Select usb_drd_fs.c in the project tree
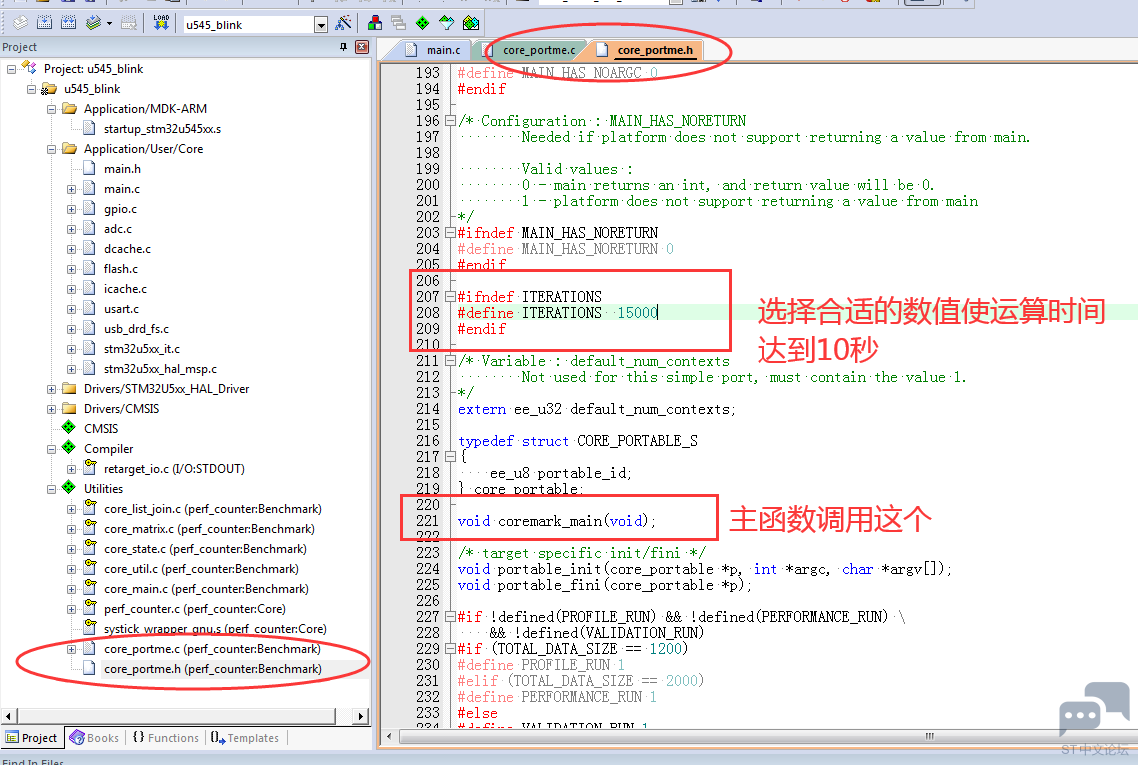This screenshot has width=1138, height=765. 136,329
